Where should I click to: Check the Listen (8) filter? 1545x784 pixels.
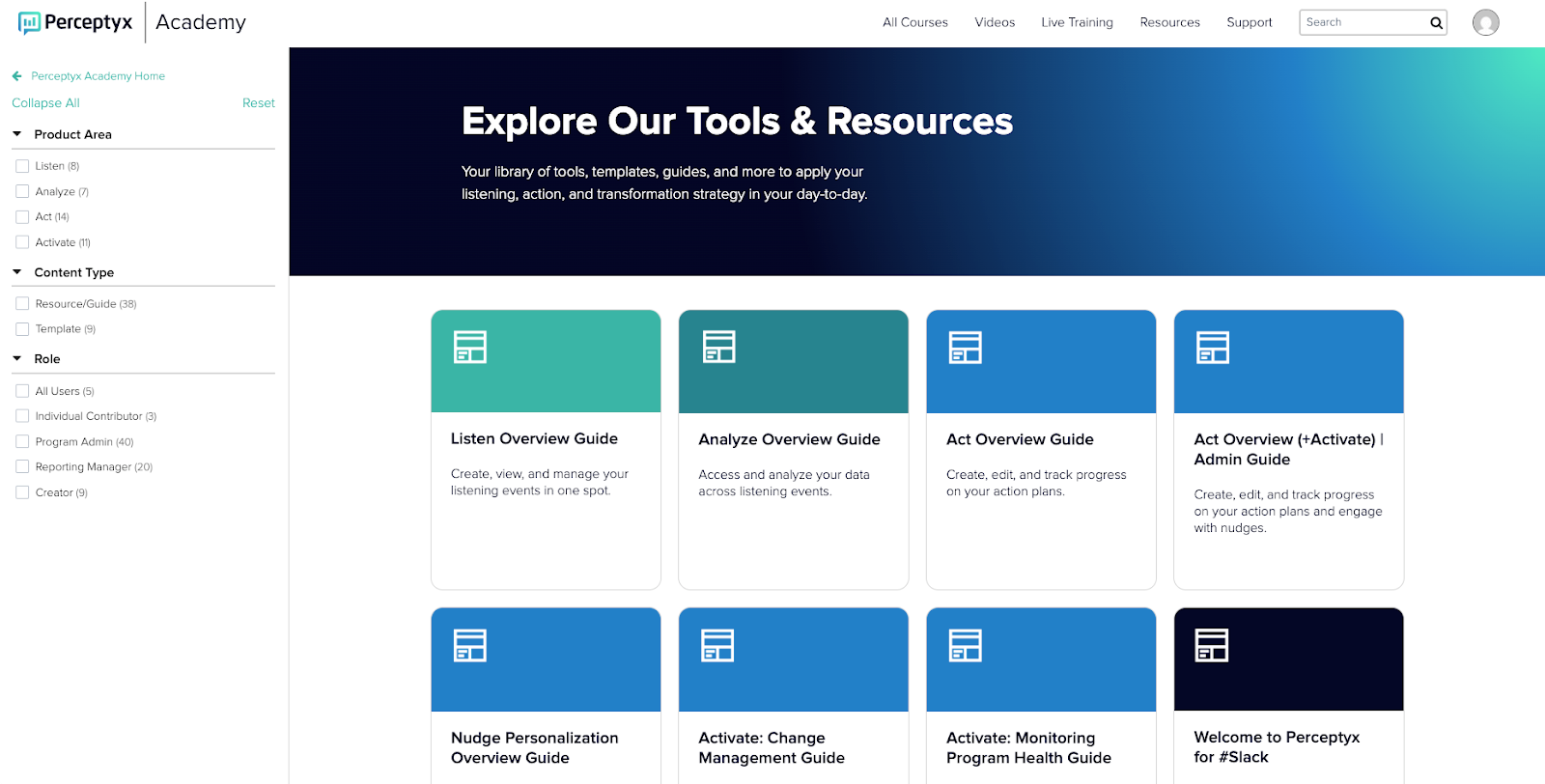(x=22, y=166)
